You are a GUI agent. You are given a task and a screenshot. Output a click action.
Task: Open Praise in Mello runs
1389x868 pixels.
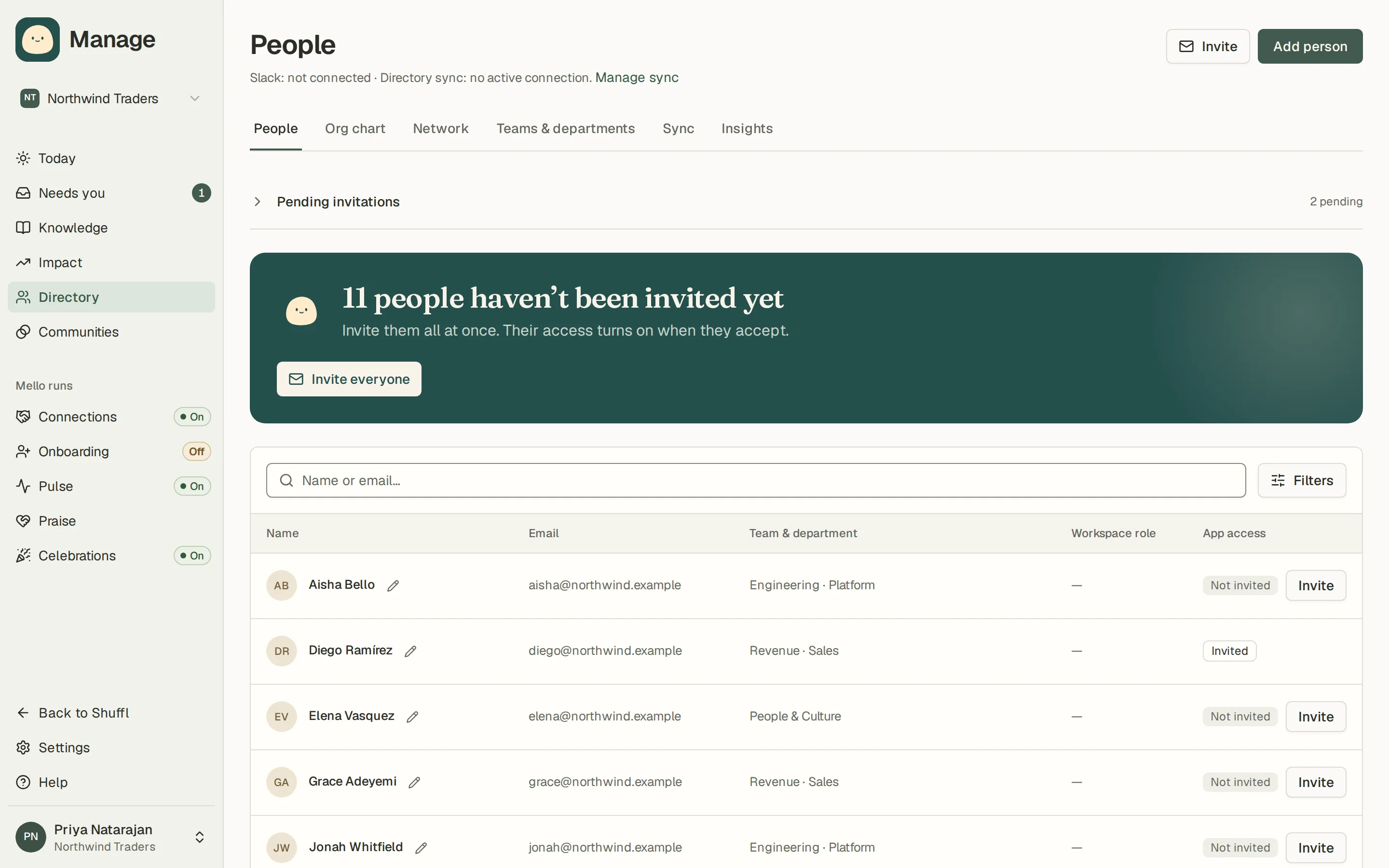pyautogui.click(x=111, y=521)
